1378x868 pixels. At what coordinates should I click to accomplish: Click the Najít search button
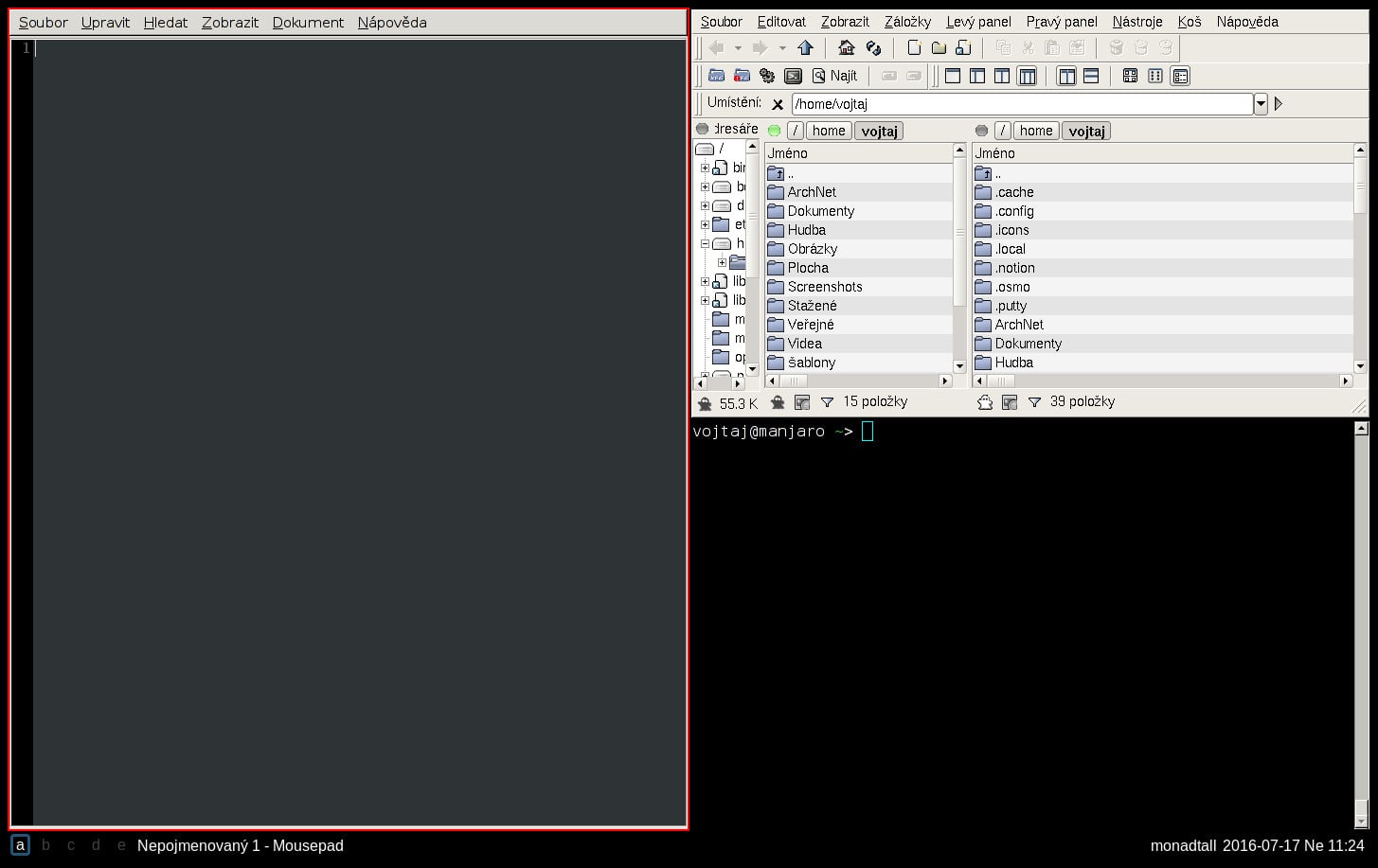[834, 76]
